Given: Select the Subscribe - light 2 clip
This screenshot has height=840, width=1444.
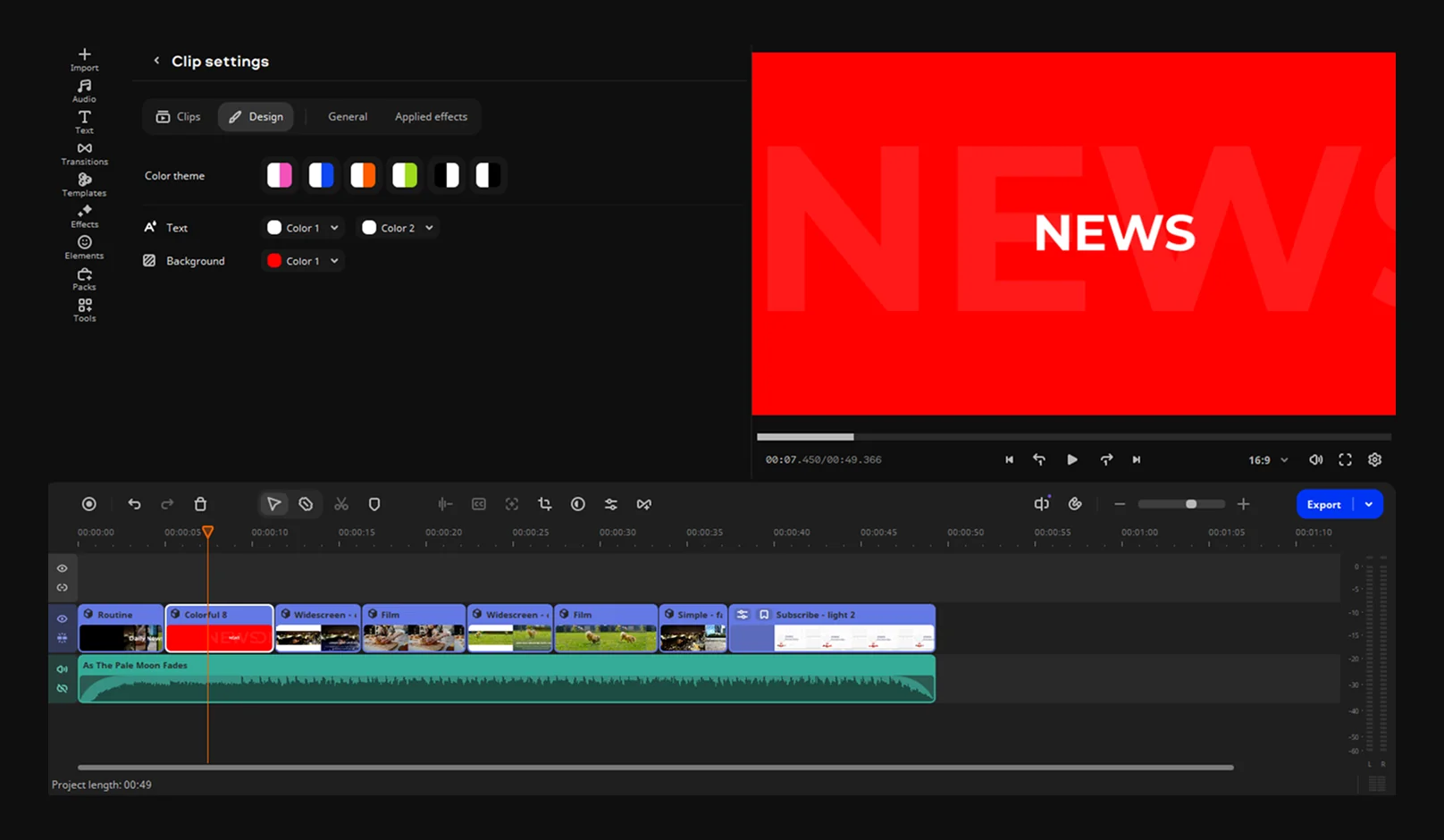Looking at the screenshot, I should click(x=833, y=628).
